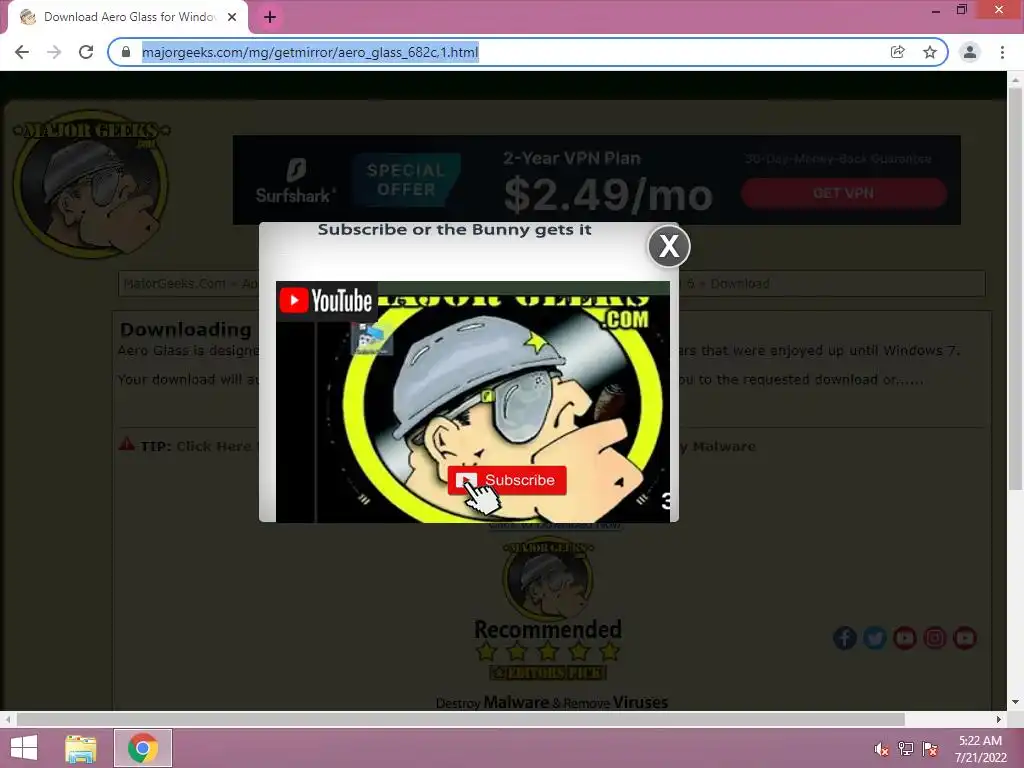
Task: Open the Chrome profile avatar icon
Action: point(970,52)
